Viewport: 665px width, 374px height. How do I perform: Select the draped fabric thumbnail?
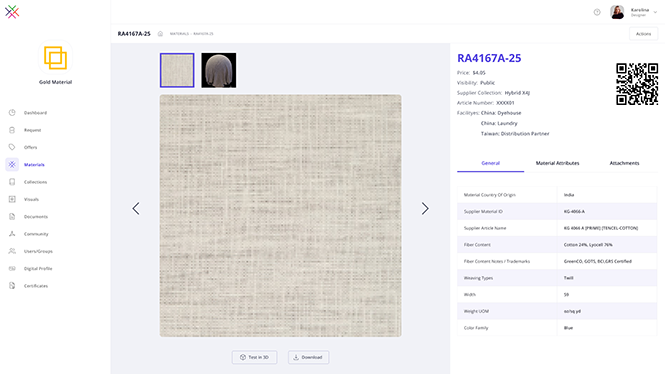tap(218, 70)
